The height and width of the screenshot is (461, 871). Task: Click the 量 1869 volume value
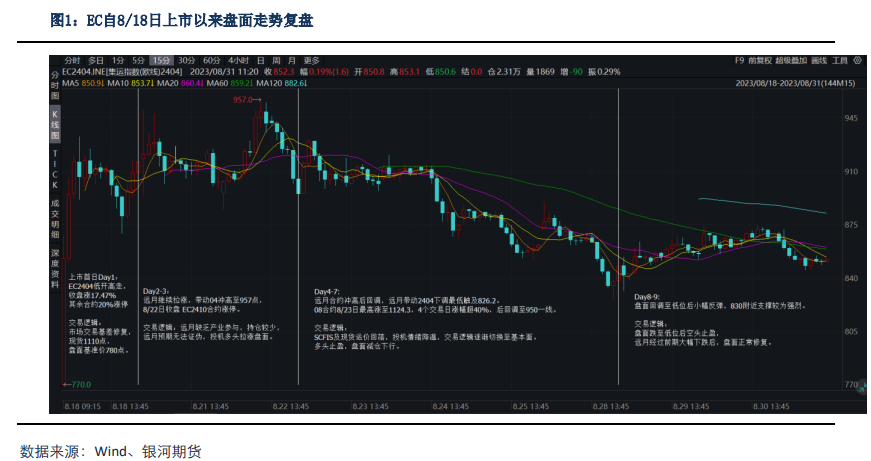tap(540, 72)
